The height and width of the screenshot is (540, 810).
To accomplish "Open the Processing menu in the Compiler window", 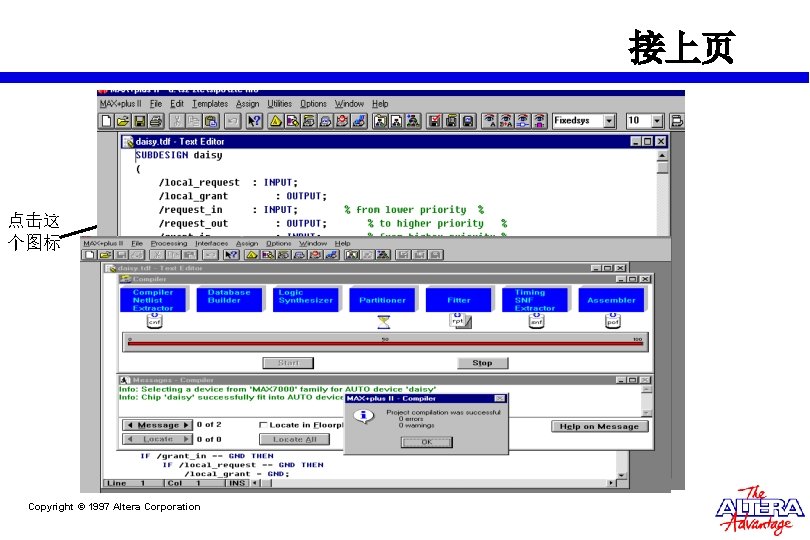I will pyautogui.click(x=169, y=243).
